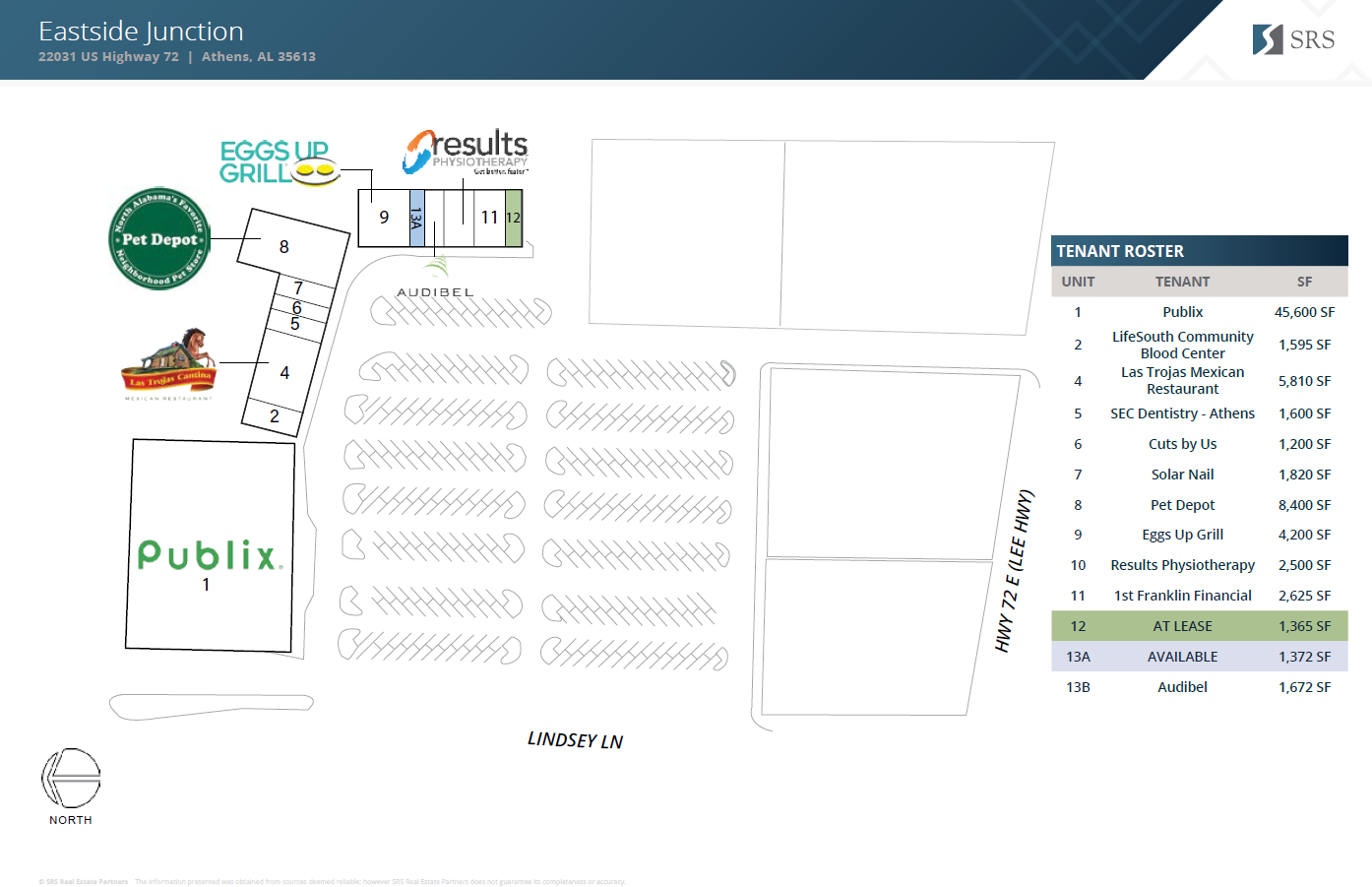Click 'Las Trojas Mexican Restaurant' tenant
Screen dimensions: 1372x887
point(1182,380)
